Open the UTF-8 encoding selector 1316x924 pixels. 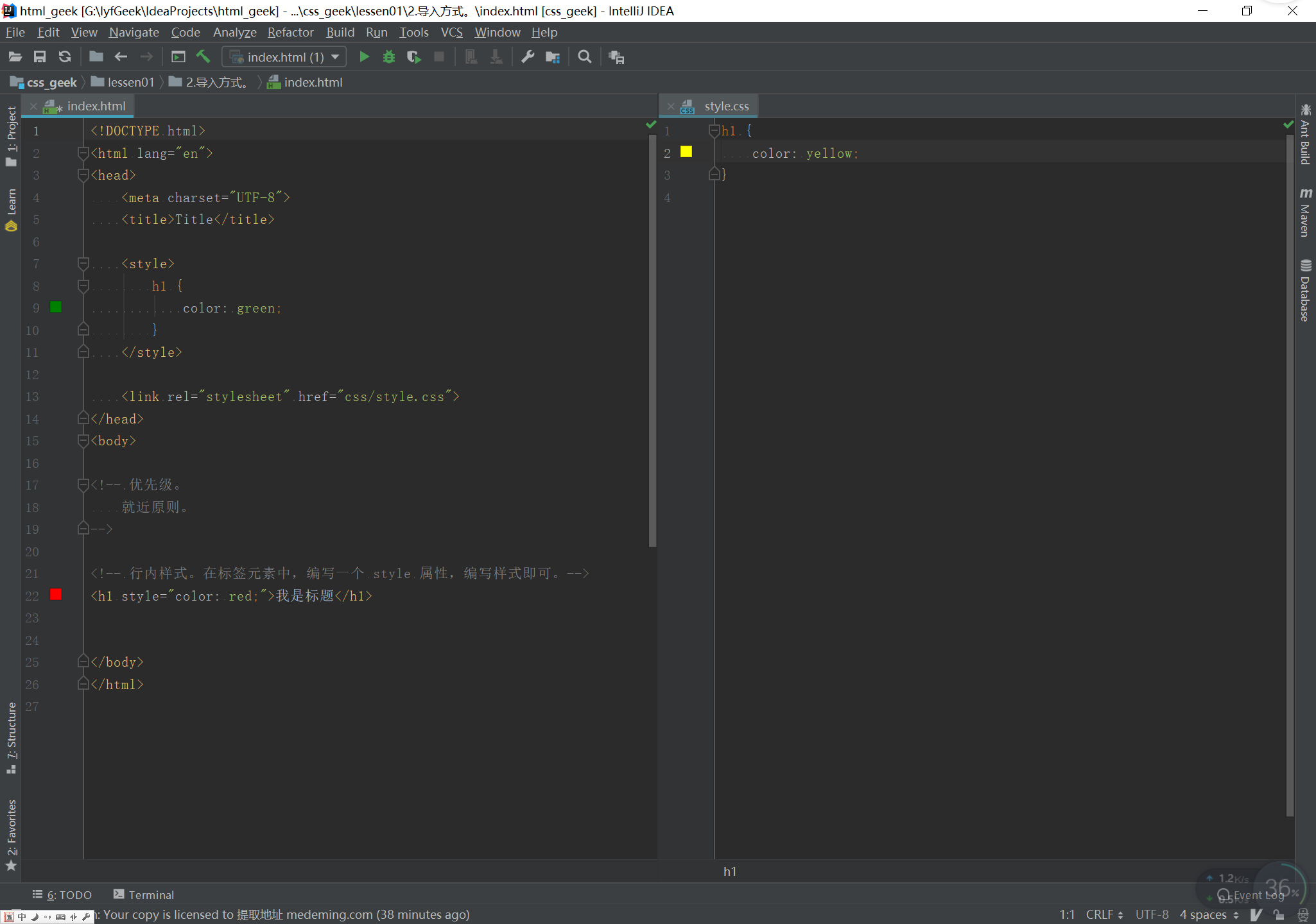click(1152, 914)
